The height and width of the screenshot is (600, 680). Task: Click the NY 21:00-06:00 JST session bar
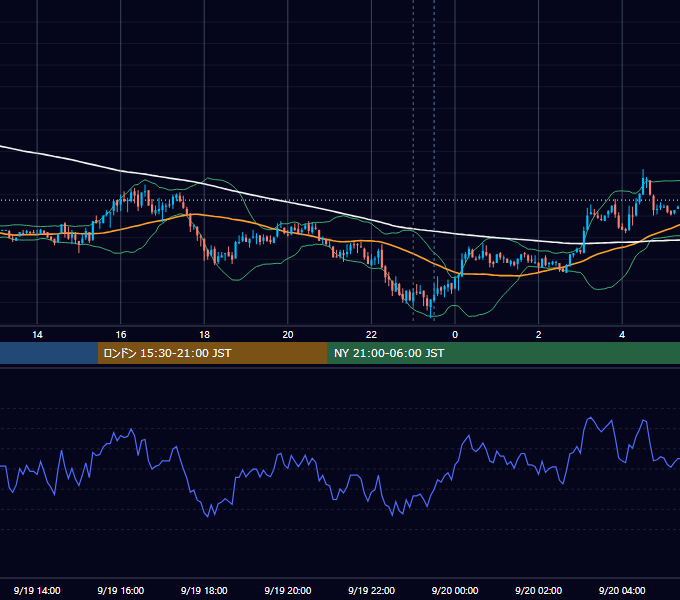[x=503, y=353]
